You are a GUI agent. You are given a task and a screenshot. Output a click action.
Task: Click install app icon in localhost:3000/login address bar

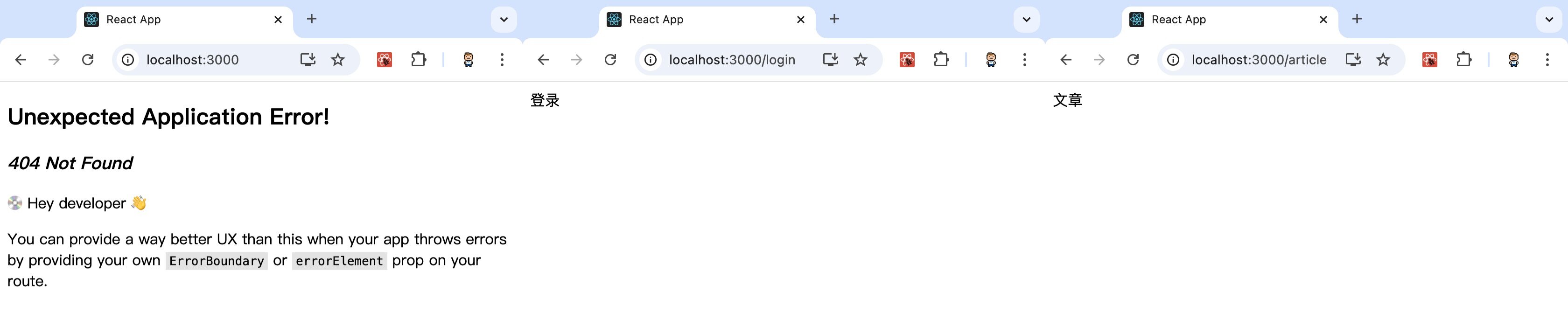pos(830,60)
